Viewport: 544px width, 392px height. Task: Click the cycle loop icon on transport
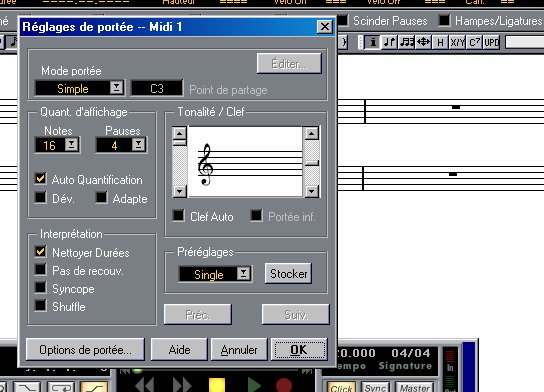[61, 387]
